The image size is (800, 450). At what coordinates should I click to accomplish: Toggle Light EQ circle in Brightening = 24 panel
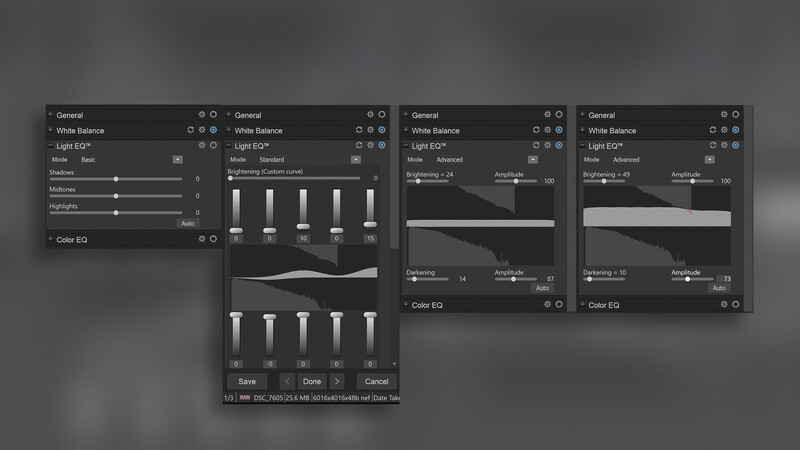click(x=559, y=145)
